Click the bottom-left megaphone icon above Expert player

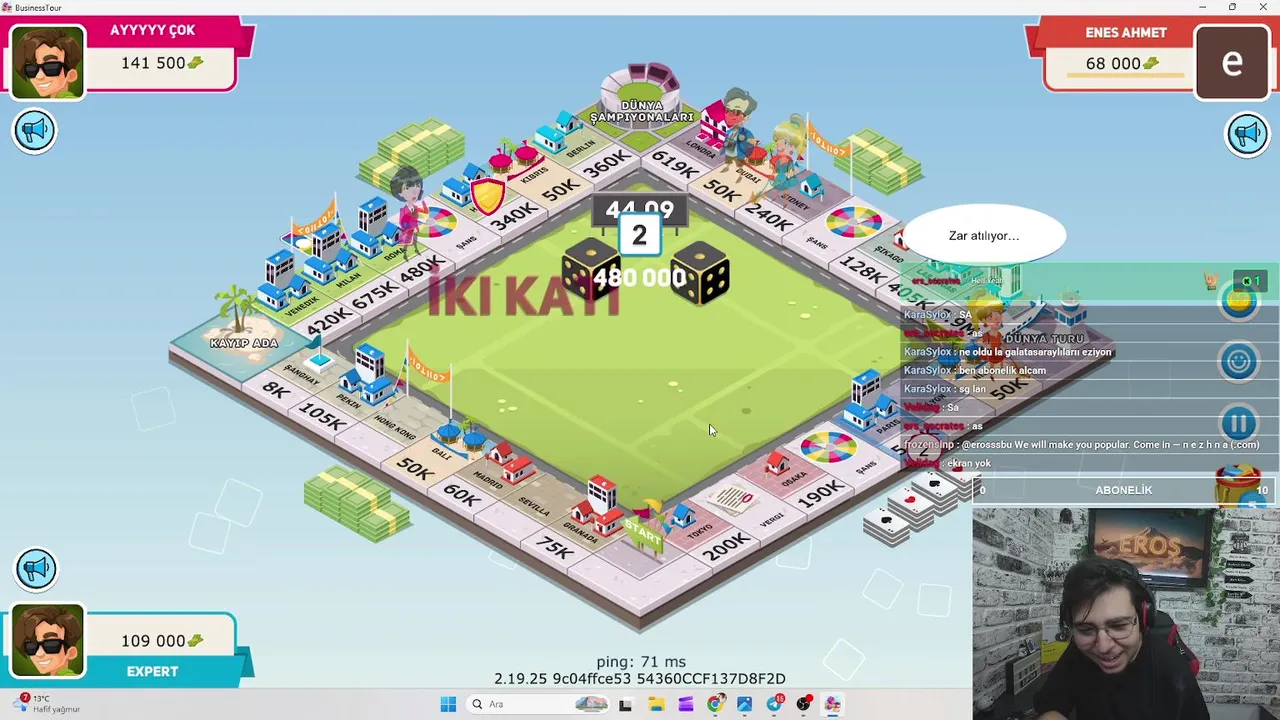[35, 568]
